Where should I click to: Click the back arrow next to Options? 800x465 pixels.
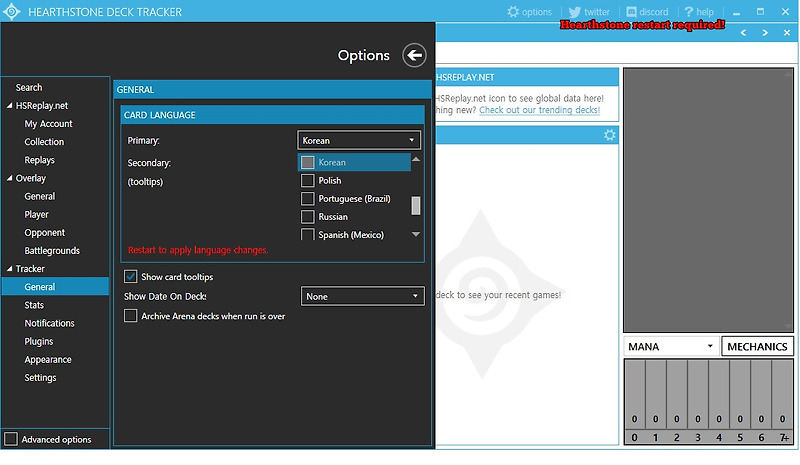click(x=414, y=55)
